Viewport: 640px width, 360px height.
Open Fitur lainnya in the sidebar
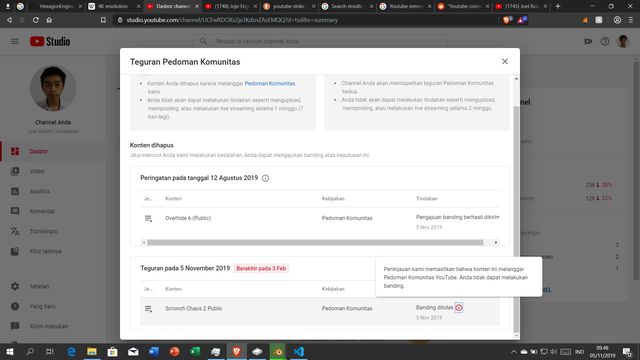click(x=53, y=251)
